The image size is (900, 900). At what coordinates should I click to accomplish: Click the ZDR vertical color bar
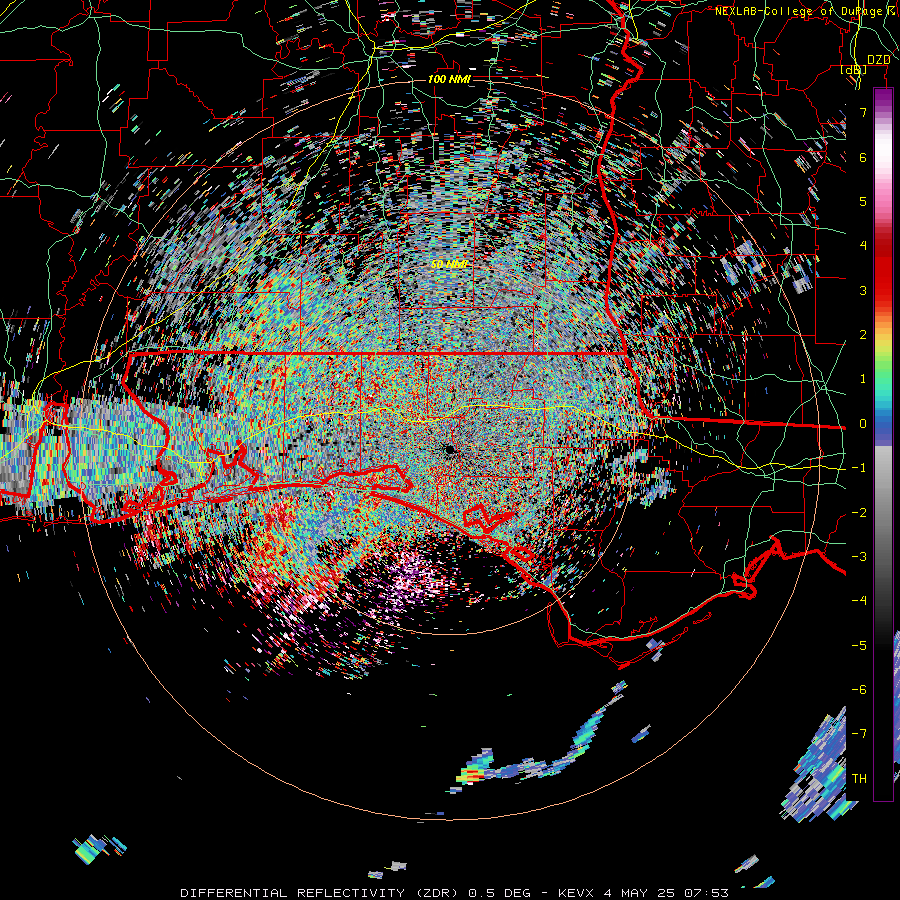[883, 445]
